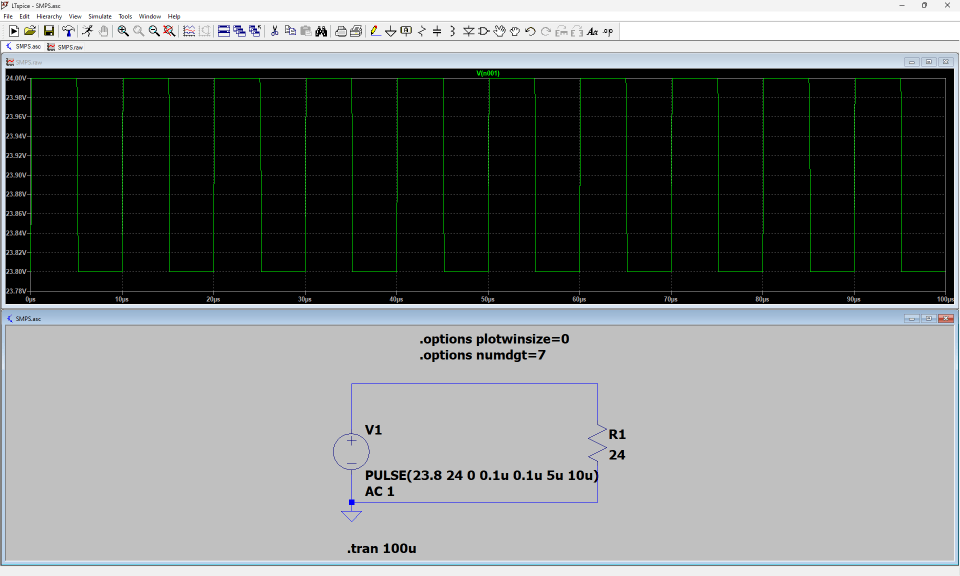Click the Rotate component icon
The width and height of the screenshot is (960, 576).
coord(561,31)
